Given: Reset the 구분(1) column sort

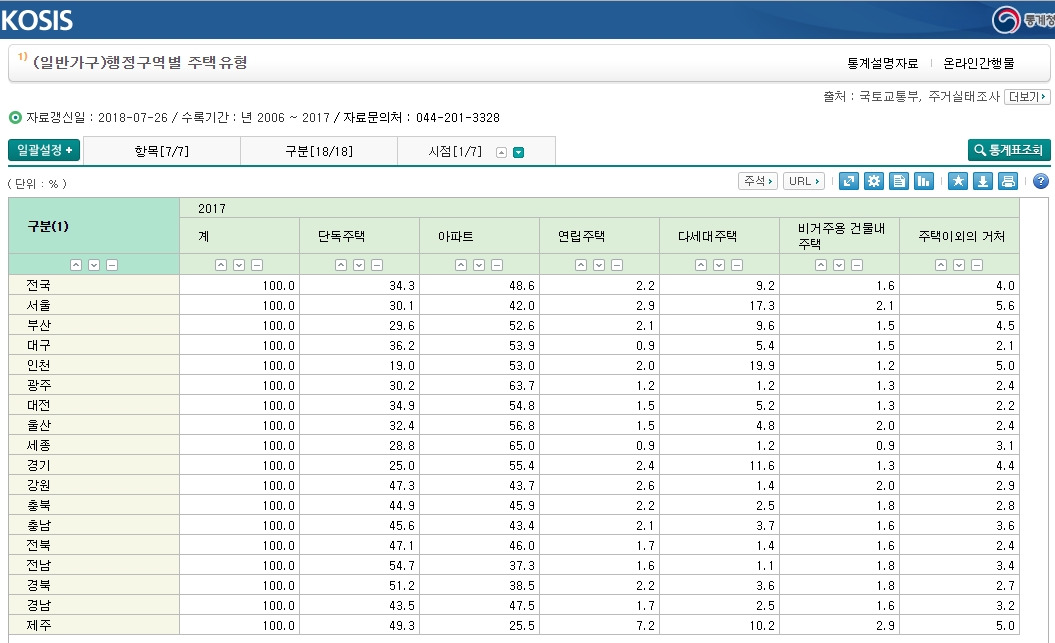Looking at the screenshot, I should [112, 265].
